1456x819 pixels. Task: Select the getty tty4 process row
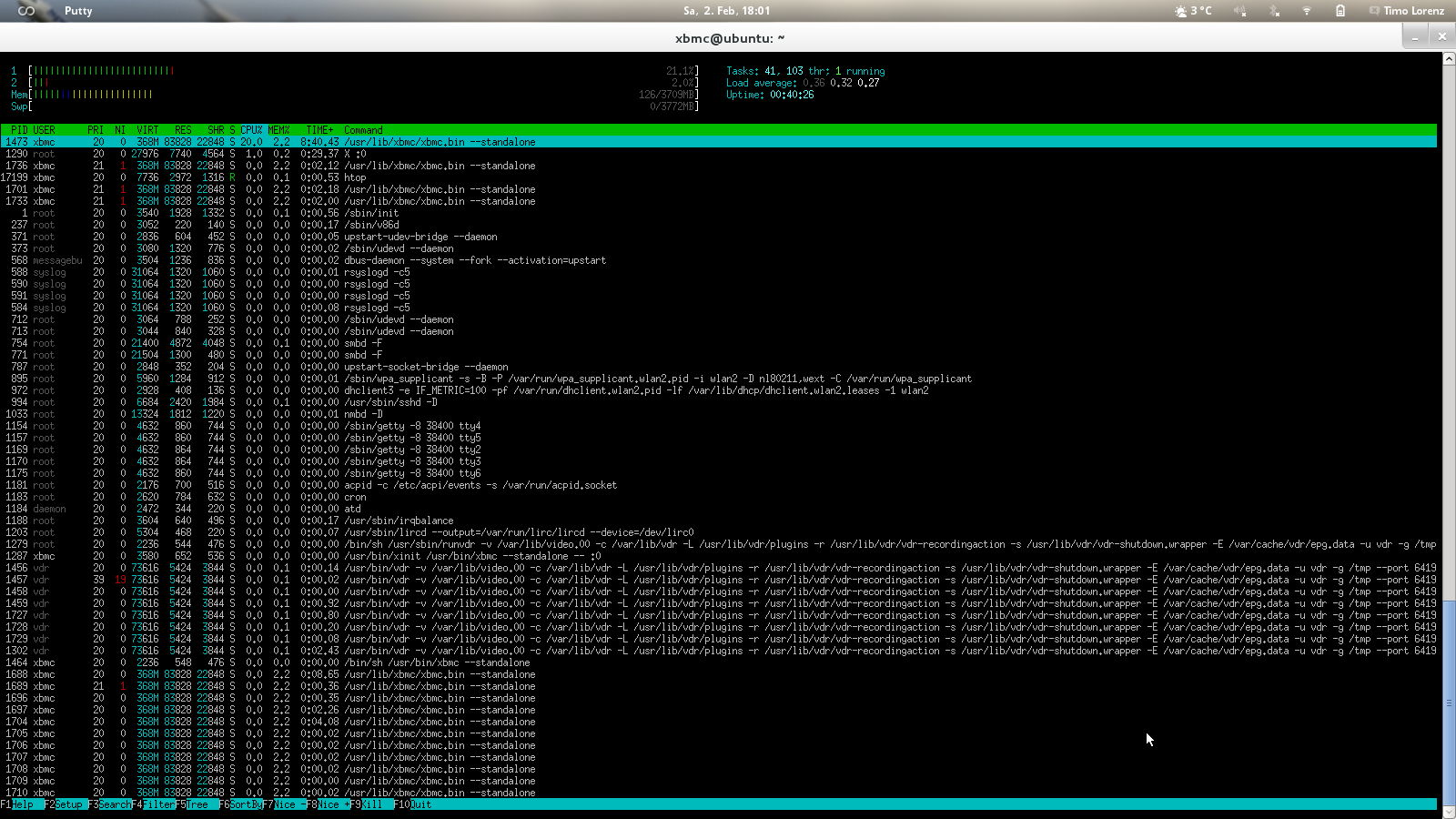pyautogui.click(x=719, y=426)
